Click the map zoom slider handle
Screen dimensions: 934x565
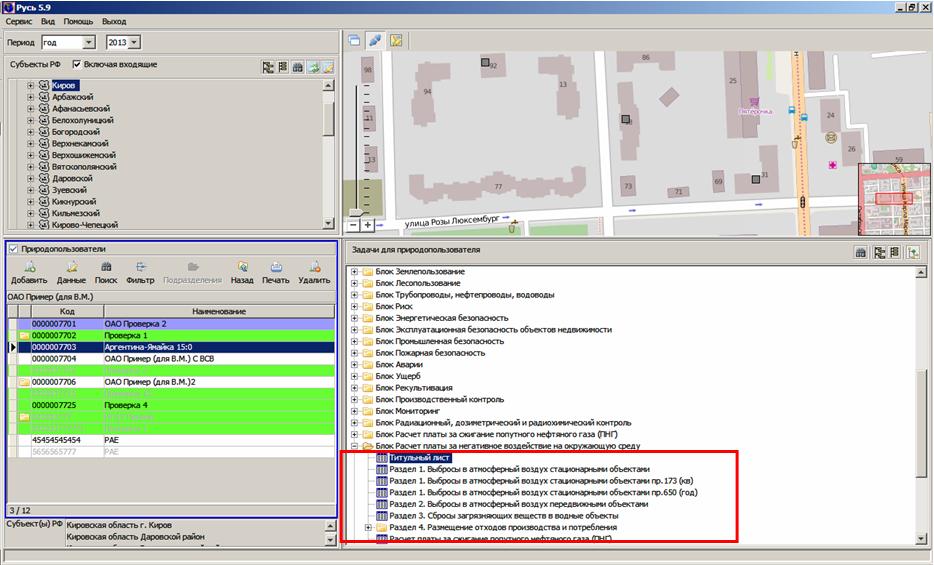tap(357, 212)
